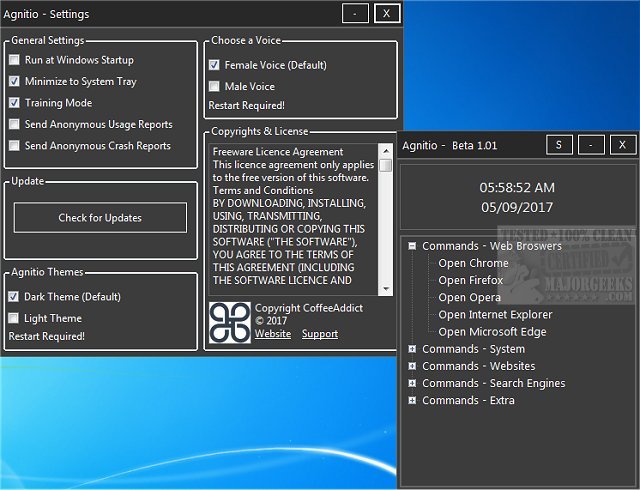Enable Send Anonymous Crash Reports
This screenshot has height=490, width=640.
click(14, 145)
